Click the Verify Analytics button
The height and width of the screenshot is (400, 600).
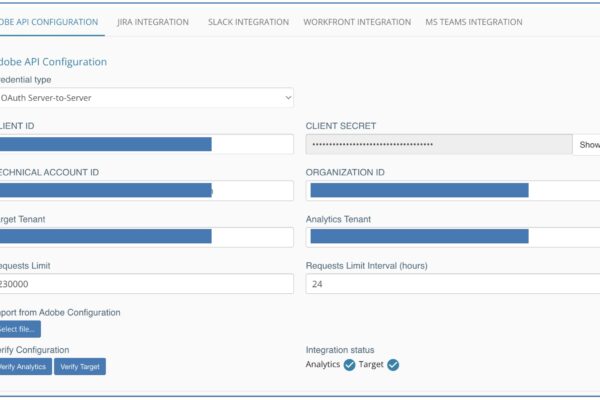point(25,366)
